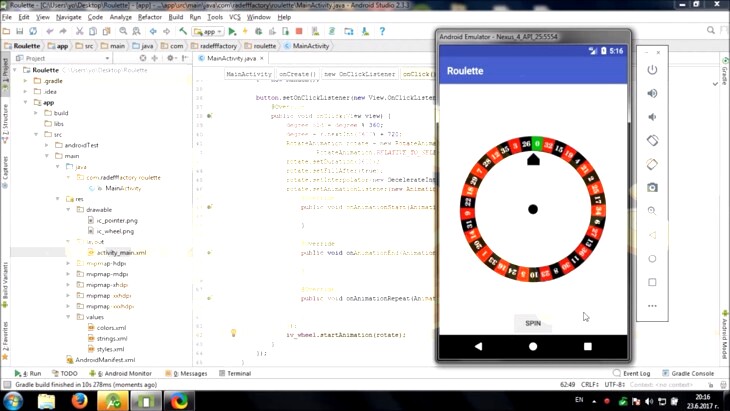Raise emulator volume with volume up icon
Screen dimensions: 730x411
[652, 94]
